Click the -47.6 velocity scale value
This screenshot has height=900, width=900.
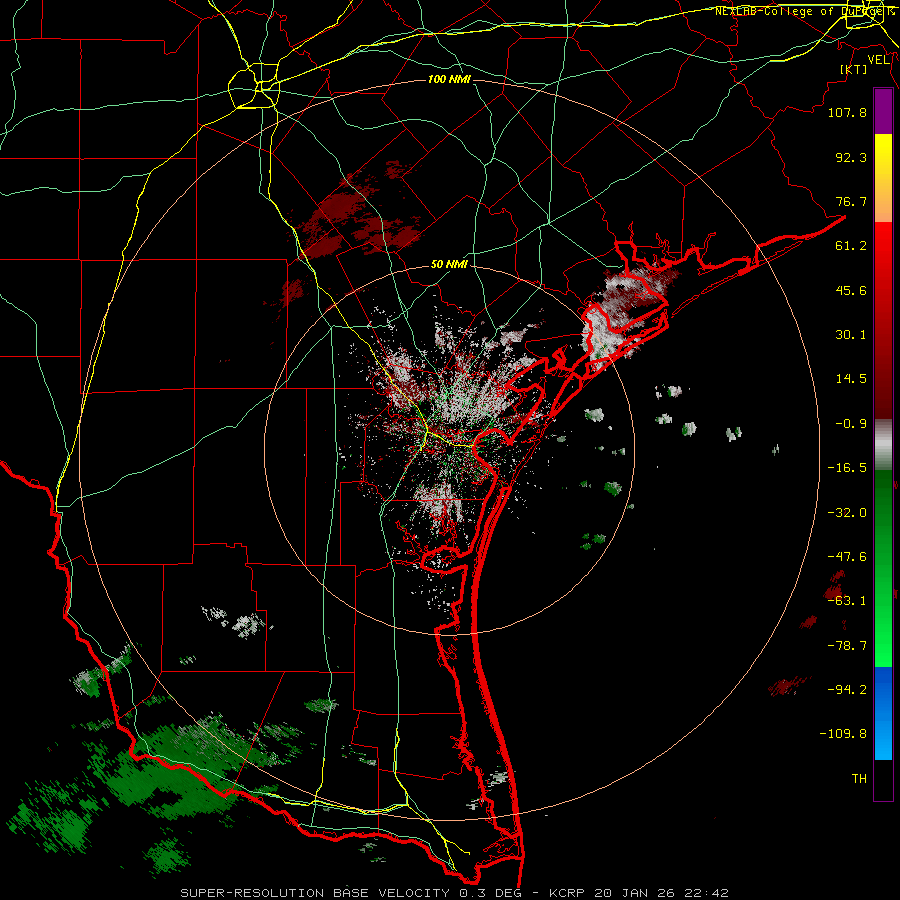click(x=847, y=557)
